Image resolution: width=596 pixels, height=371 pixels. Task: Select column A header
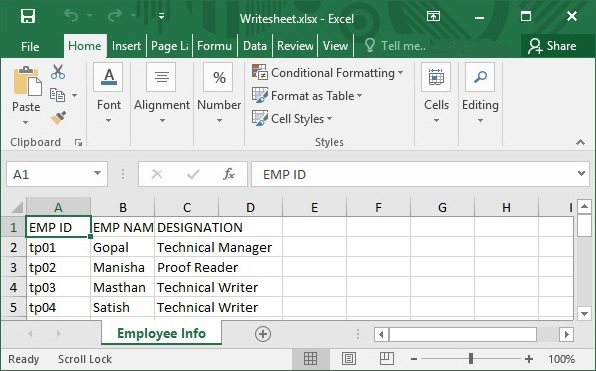click(x=58, y=208)
